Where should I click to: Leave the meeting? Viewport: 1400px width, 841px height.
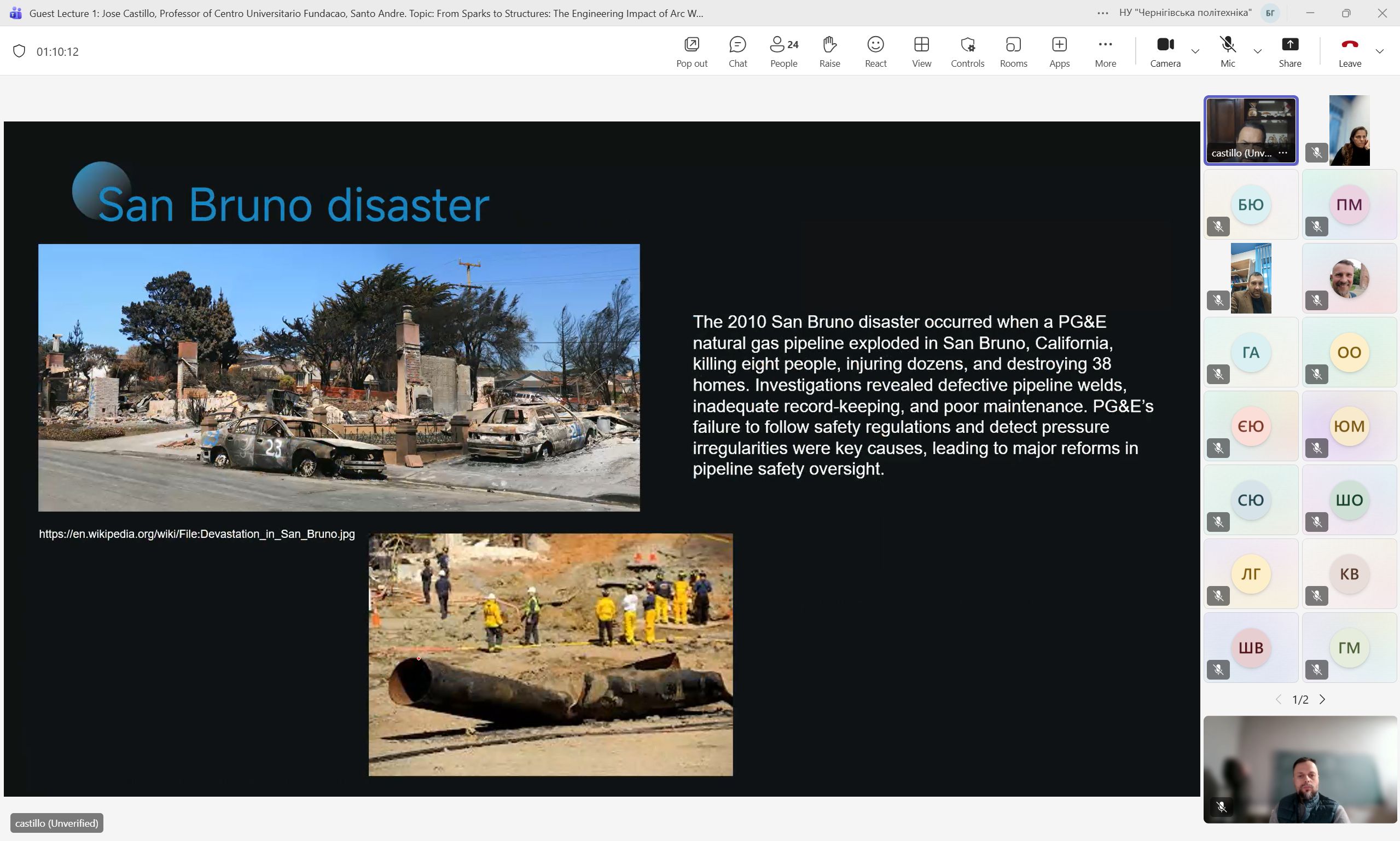pos(1350,51)
